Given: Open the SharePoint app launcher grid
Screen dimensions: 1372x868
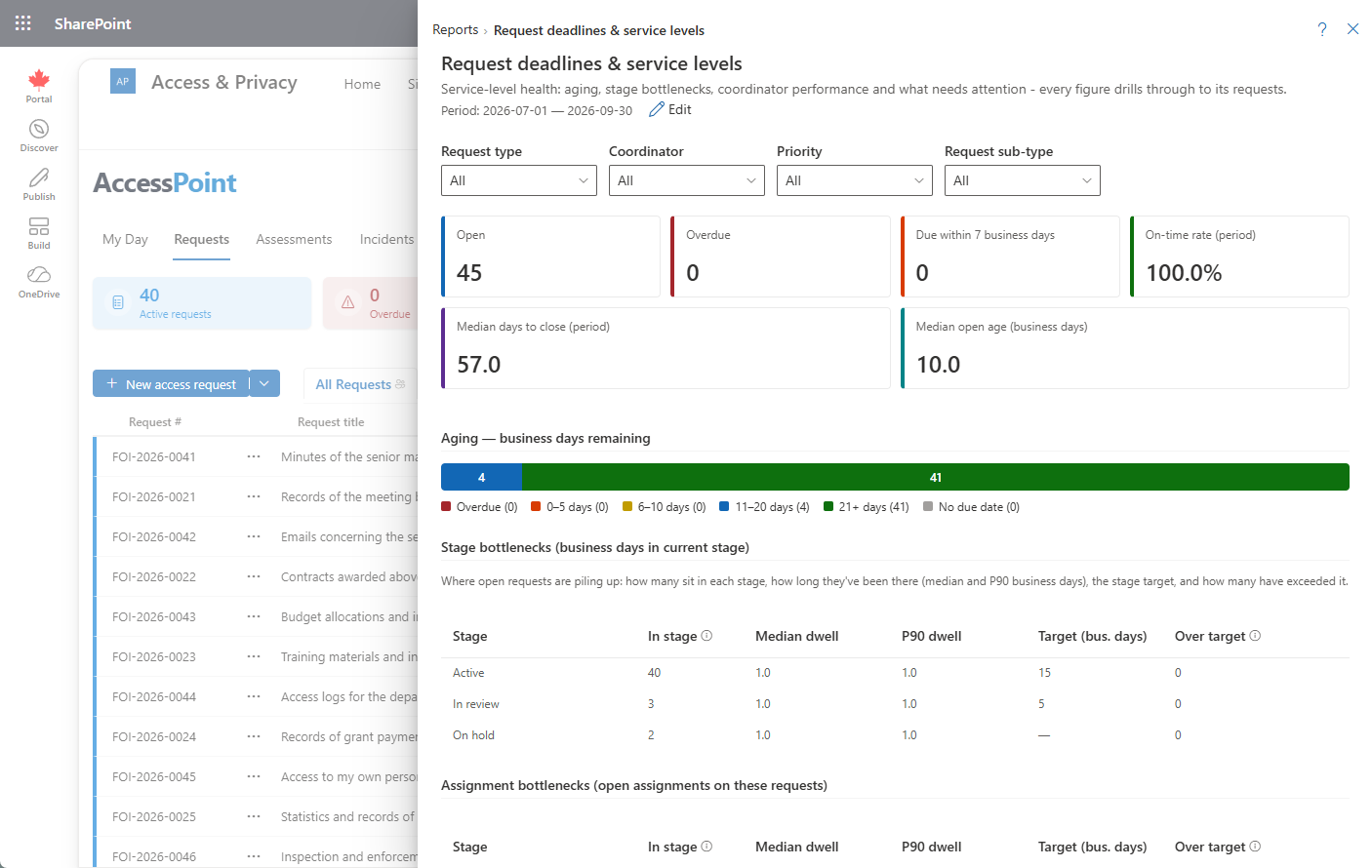Looking at the screenshot, I should (x=23, y=23).
